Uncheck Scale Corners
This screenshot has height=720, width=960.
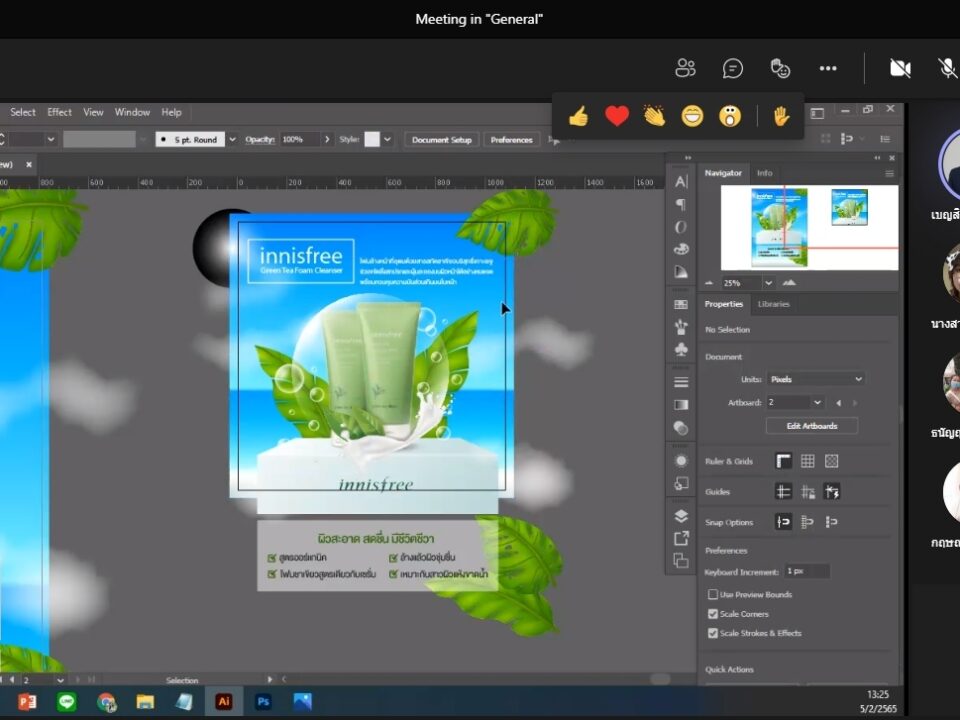pos(713,613)
